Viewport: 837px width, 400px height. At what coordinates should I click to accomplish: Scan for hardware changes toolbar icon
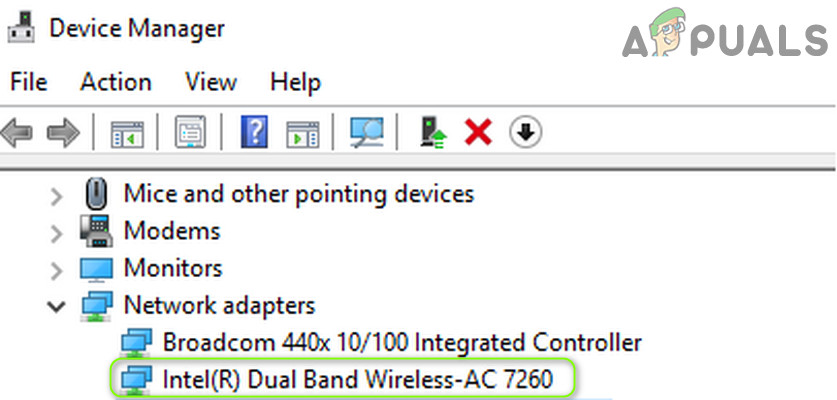click(x=366, y=132)
